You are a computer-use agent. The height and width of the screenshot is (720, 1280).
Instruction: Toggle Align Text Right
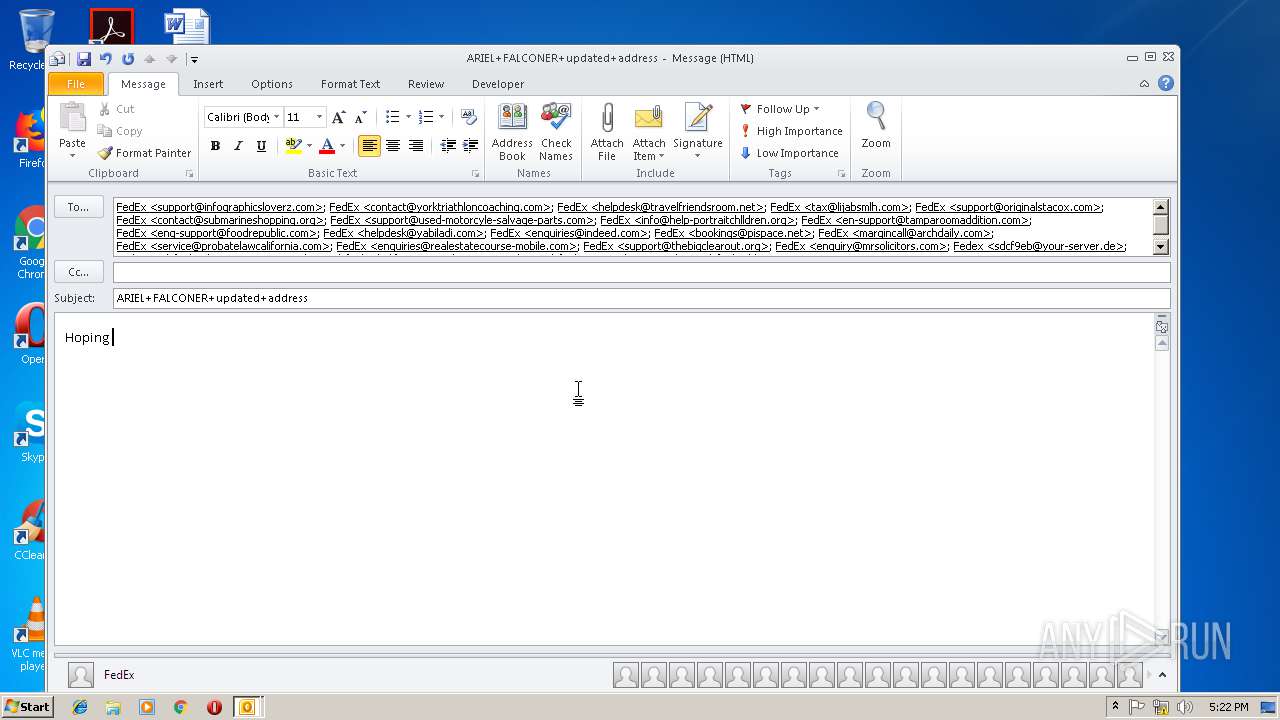coord(416,146)
